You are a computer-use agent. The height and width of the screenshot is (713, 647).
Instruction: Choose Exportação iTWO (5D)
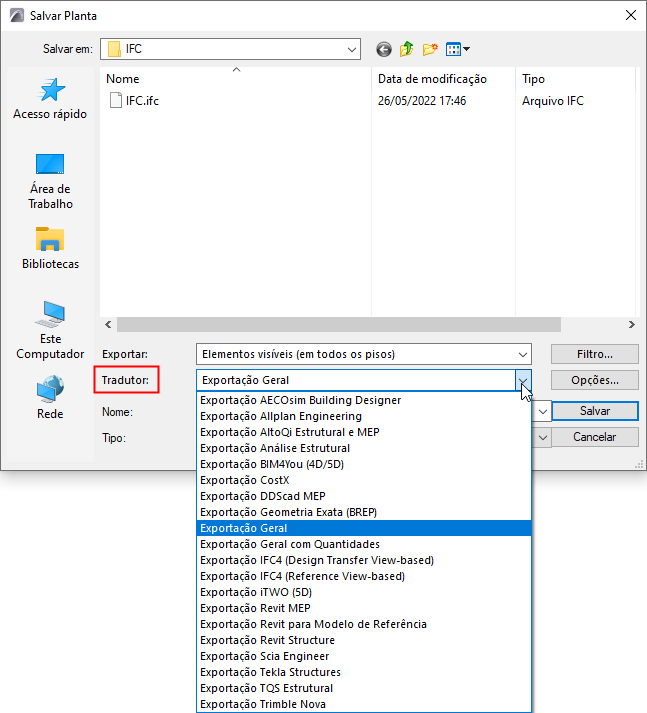point(364,592)
